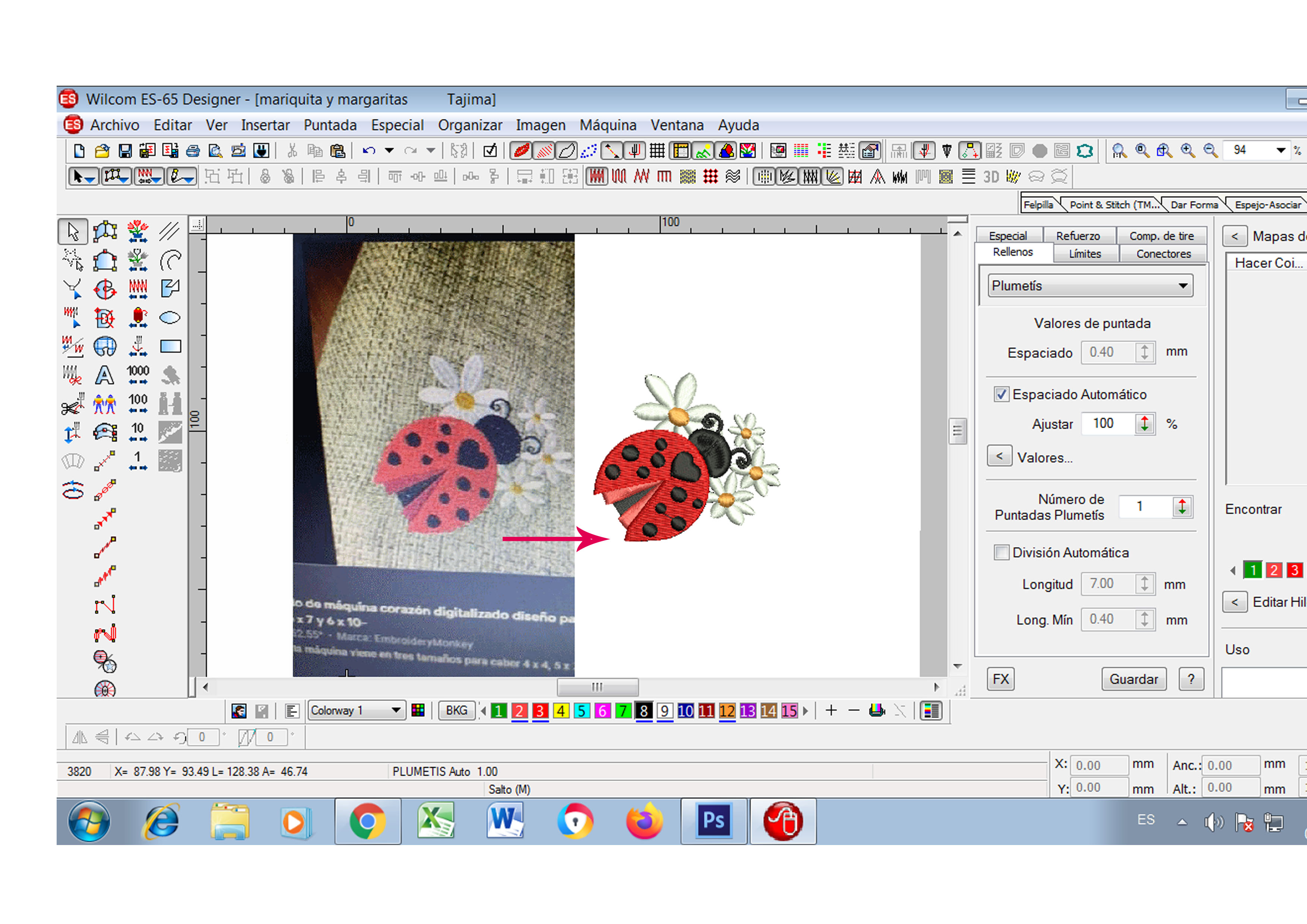
Task: Select the 1000 stitch travel tool
Action: pos(138,375)
